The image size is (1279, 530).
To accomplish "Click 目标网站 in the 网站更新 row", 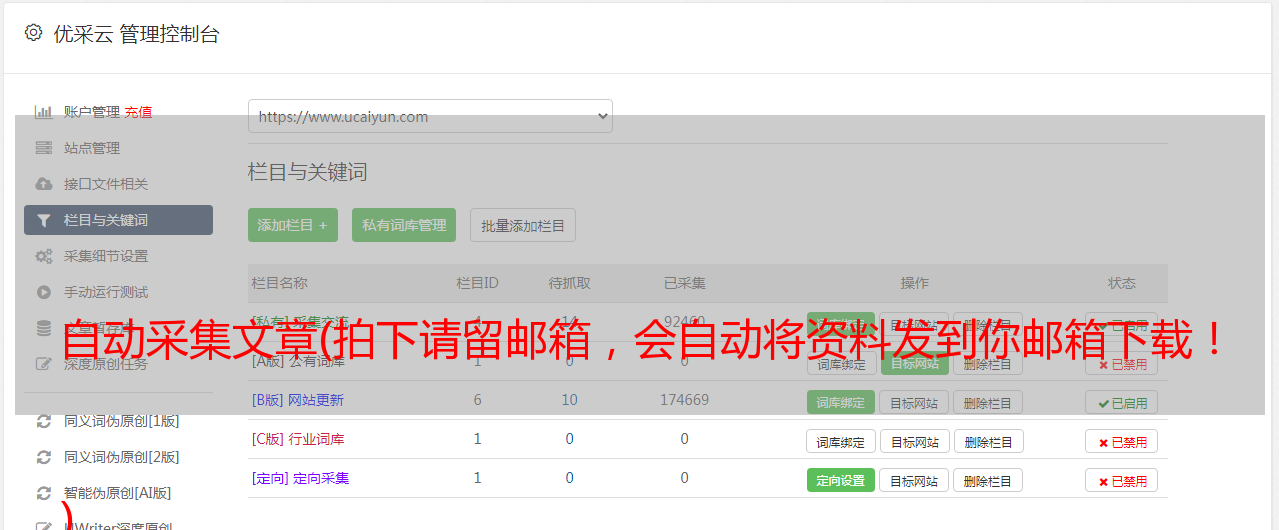I will point(914,403).
